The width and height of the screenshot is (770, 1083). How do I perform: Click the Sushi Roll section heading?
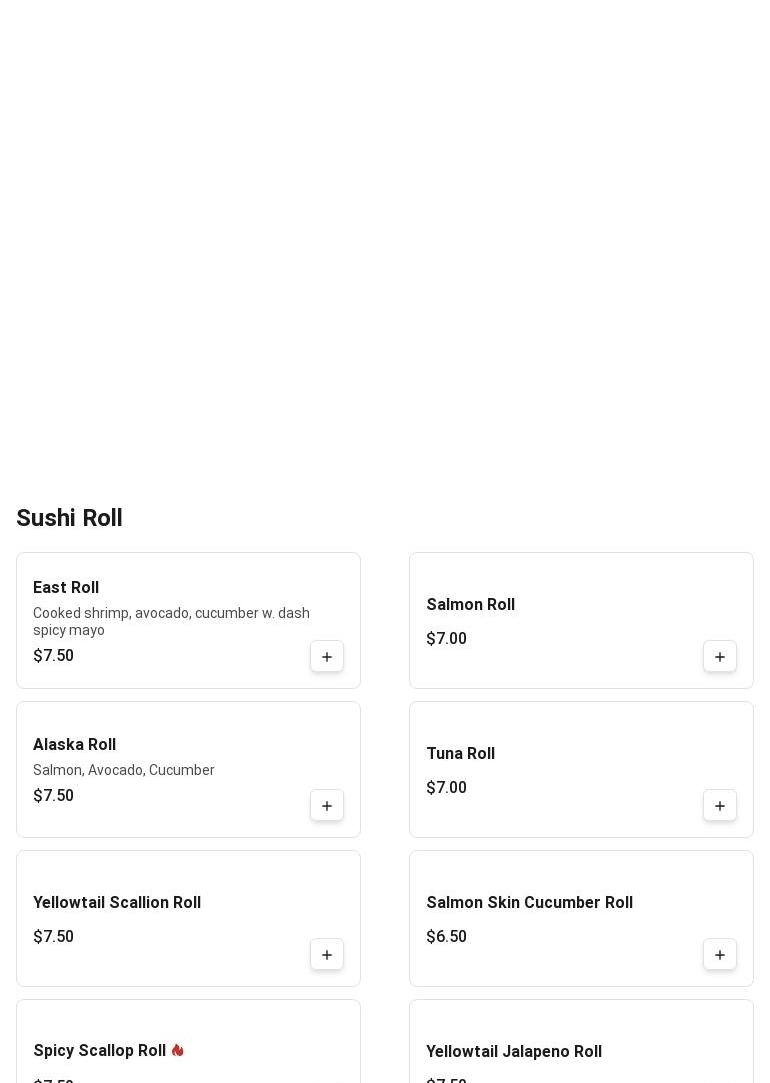pyautogui.click(x=69, y=518)
